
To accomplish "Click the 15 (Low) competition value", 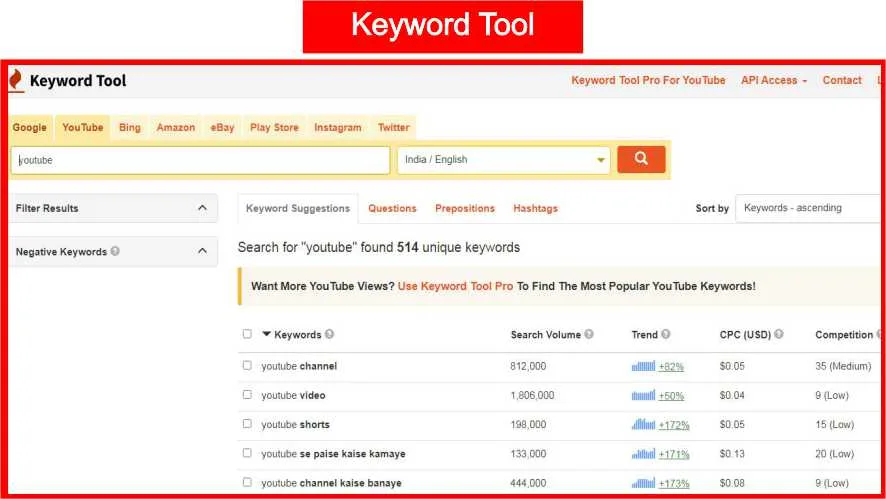I will (x=834, y=424).
